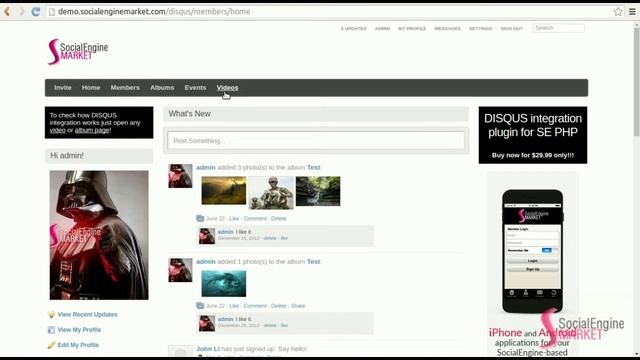This screenshot has height=360, width=640.
Task: Click the 'album page' link in notice
Action: click(x=92, y=130)
